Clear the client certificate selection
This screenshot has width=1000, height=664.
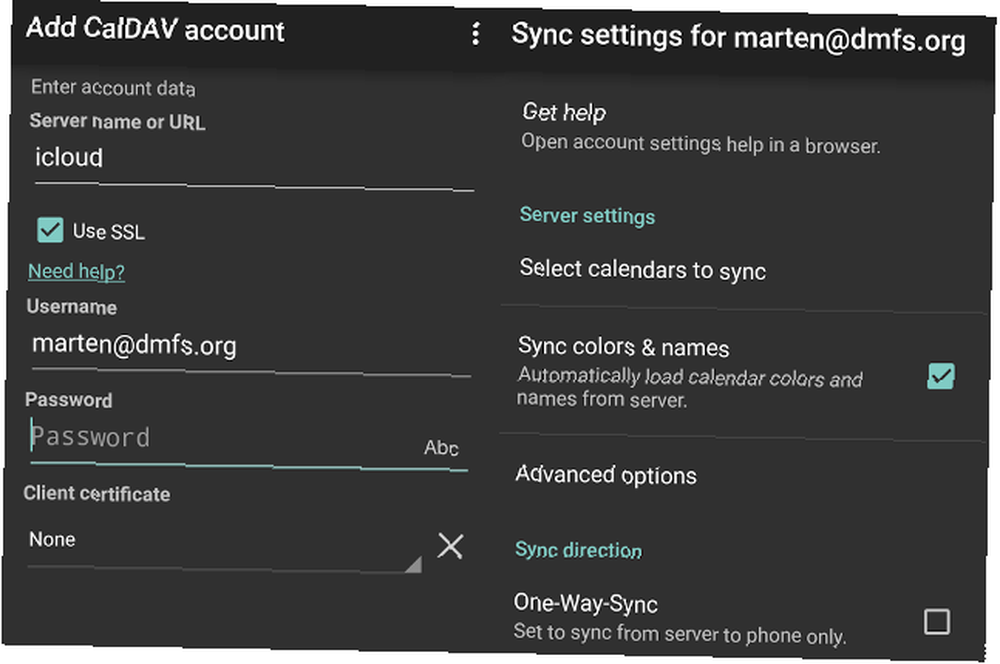(450, 546)
